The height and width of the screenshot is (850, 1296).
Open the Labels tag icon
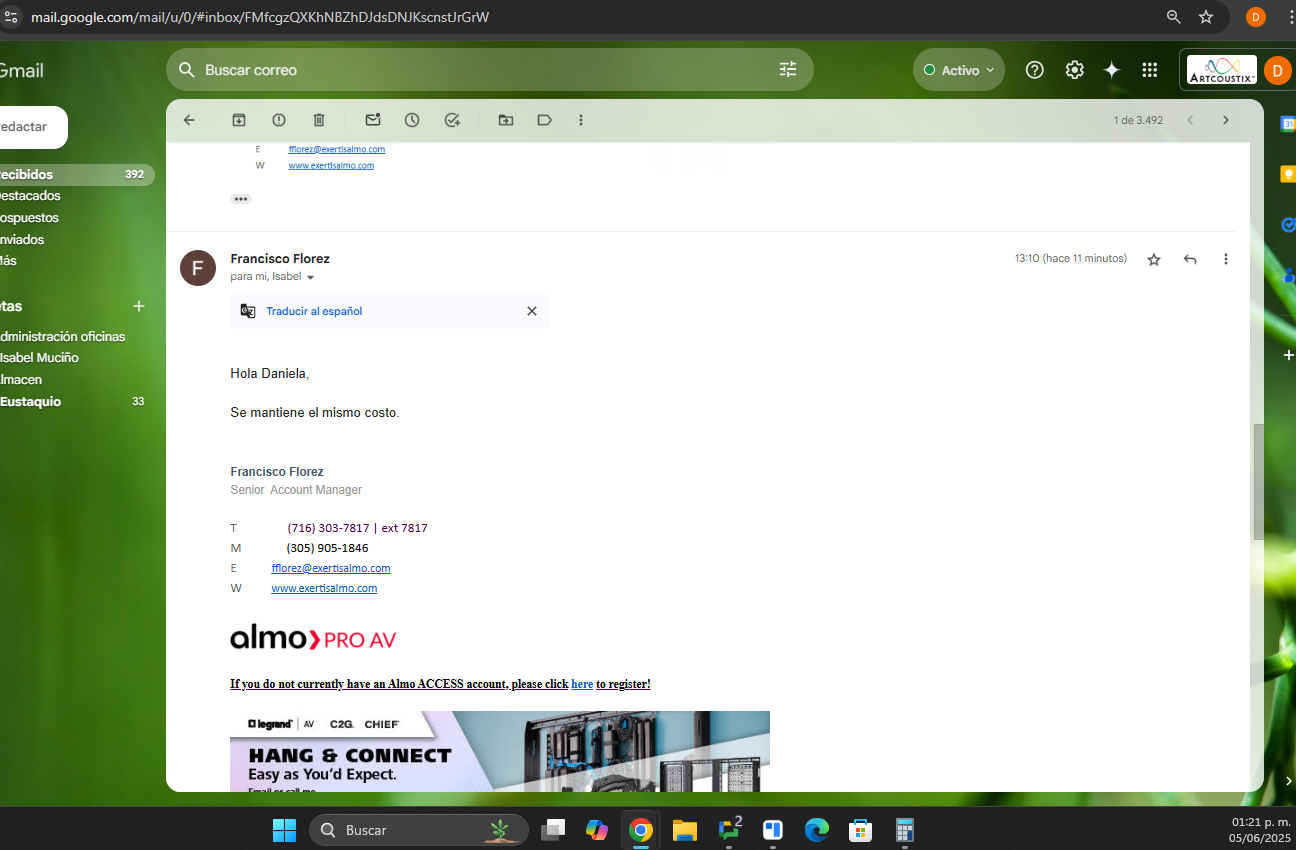tap(545, 120)
